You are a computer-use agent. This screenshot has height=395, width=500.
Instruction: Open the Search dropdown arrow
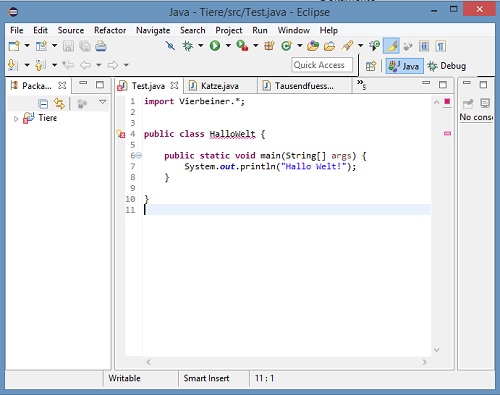(360, 45)
